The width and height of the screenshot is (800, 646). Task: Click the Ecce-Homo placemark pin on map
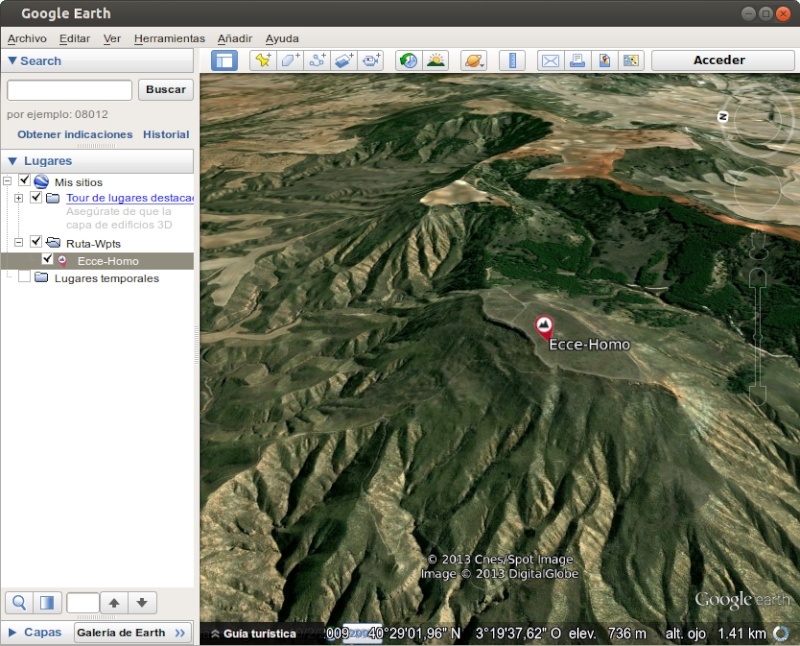[544, 327]
